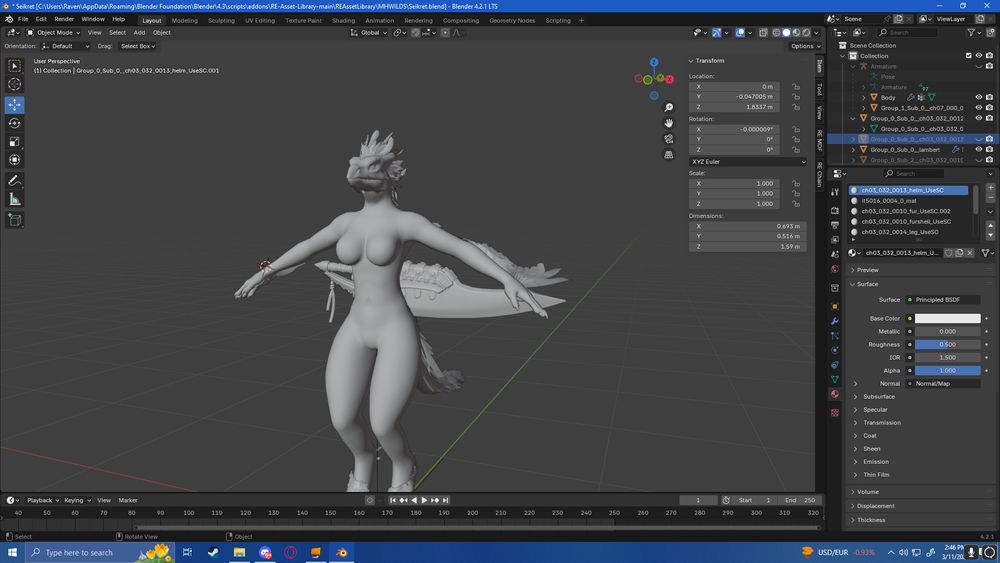
Task: Click the zoom magnifier viewport icon
Action: pos(669,107)
